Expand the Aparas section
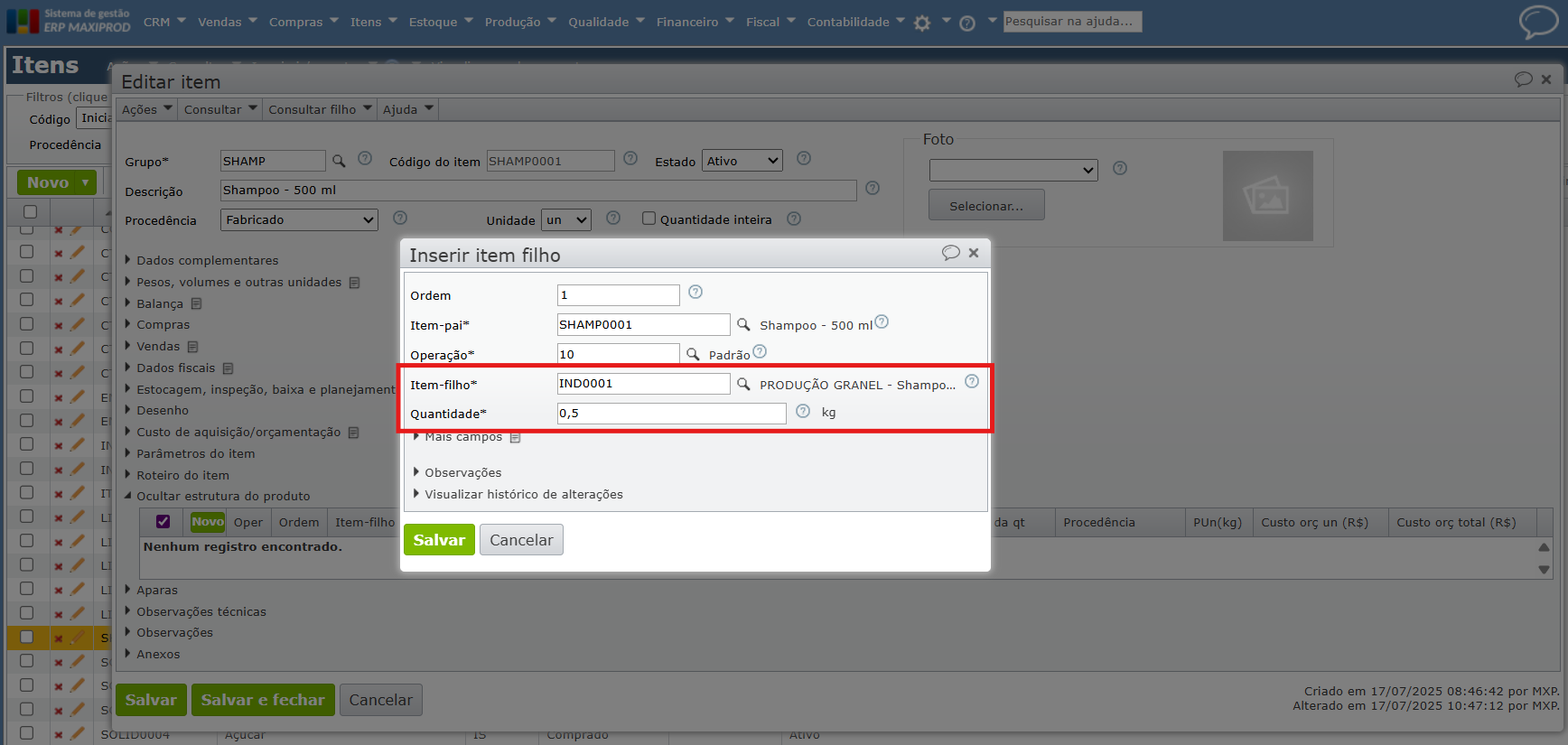 pyautogui.click(x=151, y=590)
